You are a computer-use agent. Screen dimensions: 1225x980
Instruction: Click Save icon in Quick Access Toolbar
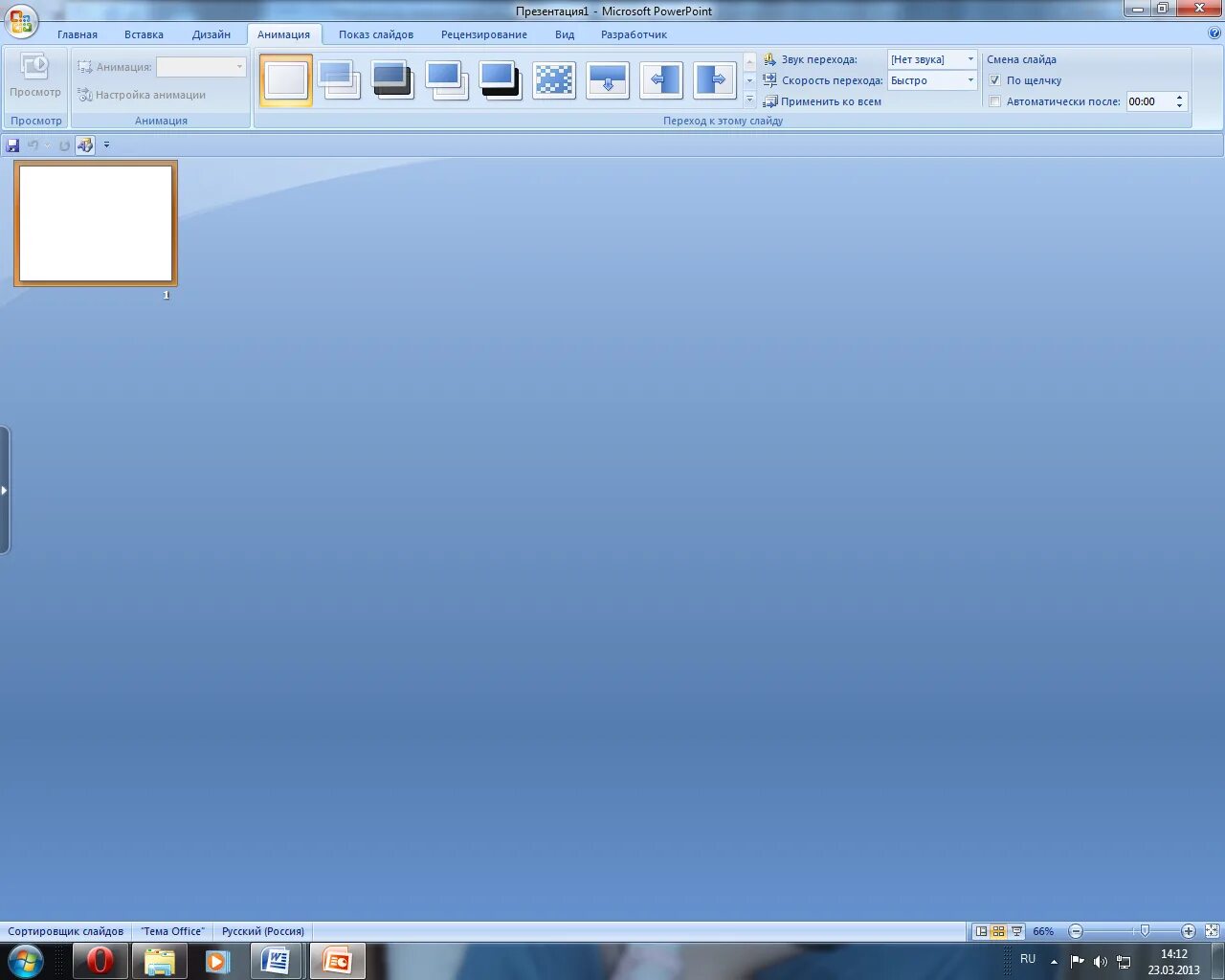(12, 145)
